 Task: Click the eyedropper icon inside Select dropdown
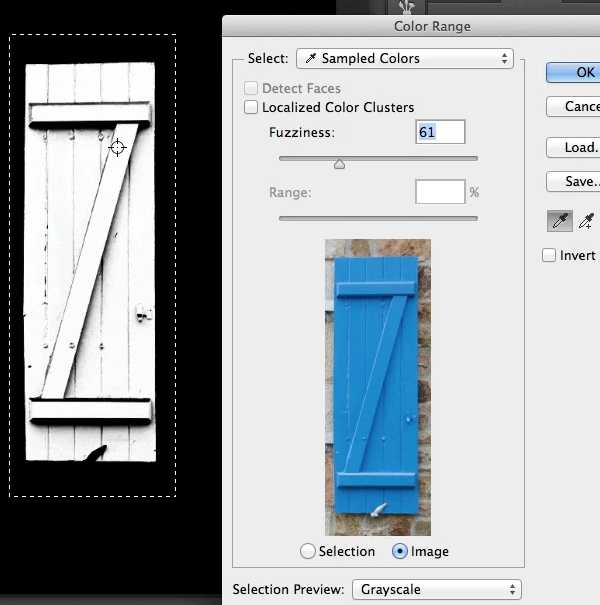[x=310, y=59]
